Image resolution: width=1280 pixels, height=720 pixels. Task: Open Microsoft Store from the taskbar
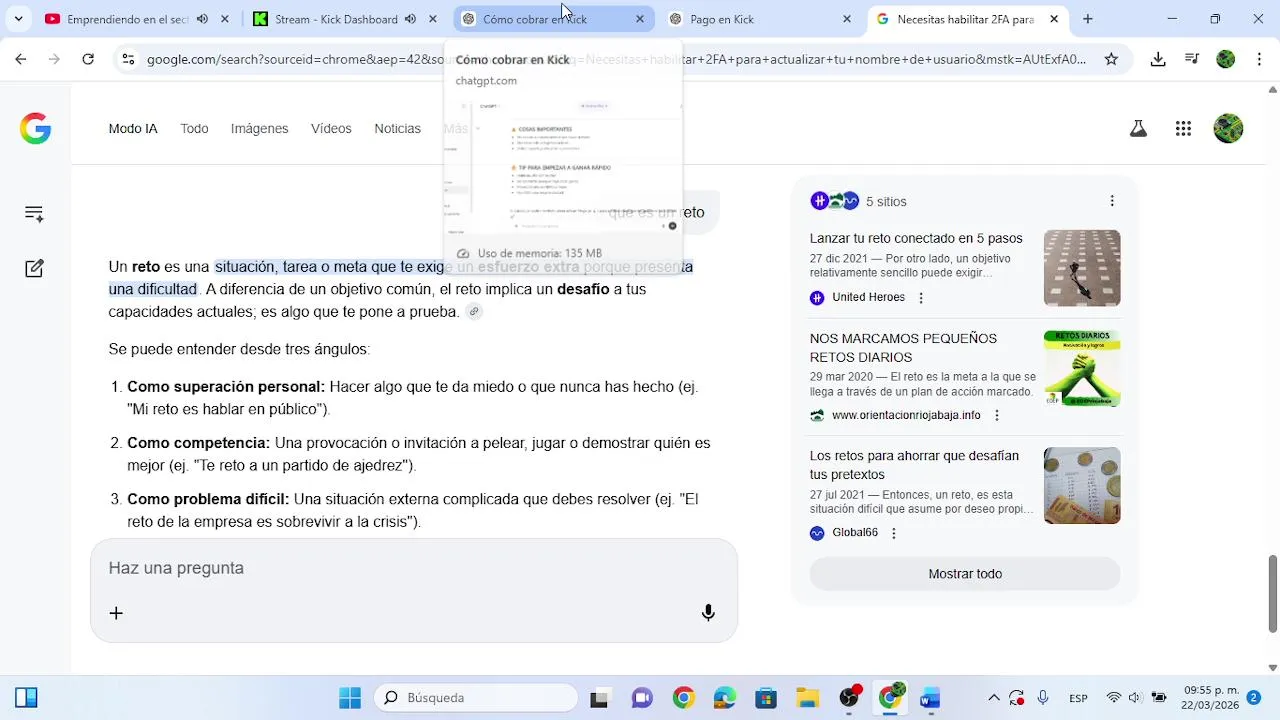(x=766, y=698)
